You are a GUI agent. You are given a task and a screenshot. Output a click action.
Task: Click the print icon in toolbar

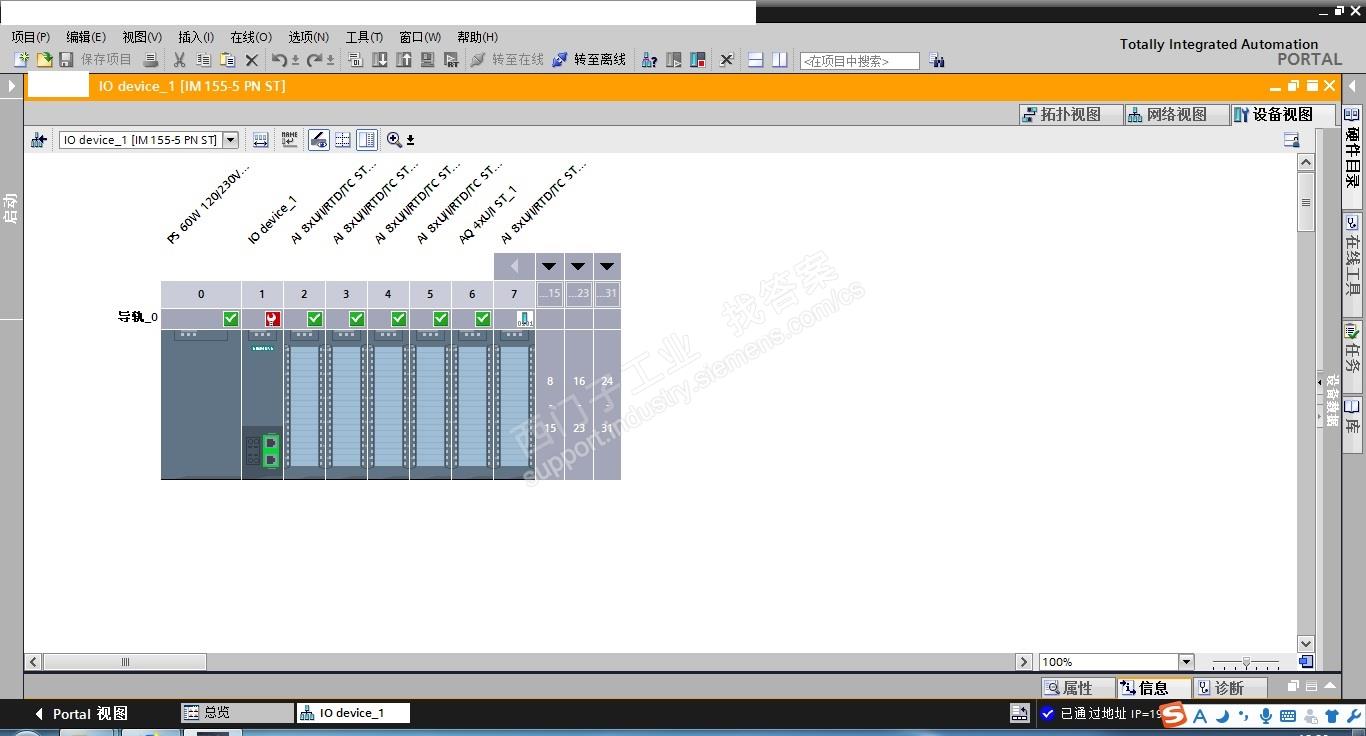tap(150, 60)
